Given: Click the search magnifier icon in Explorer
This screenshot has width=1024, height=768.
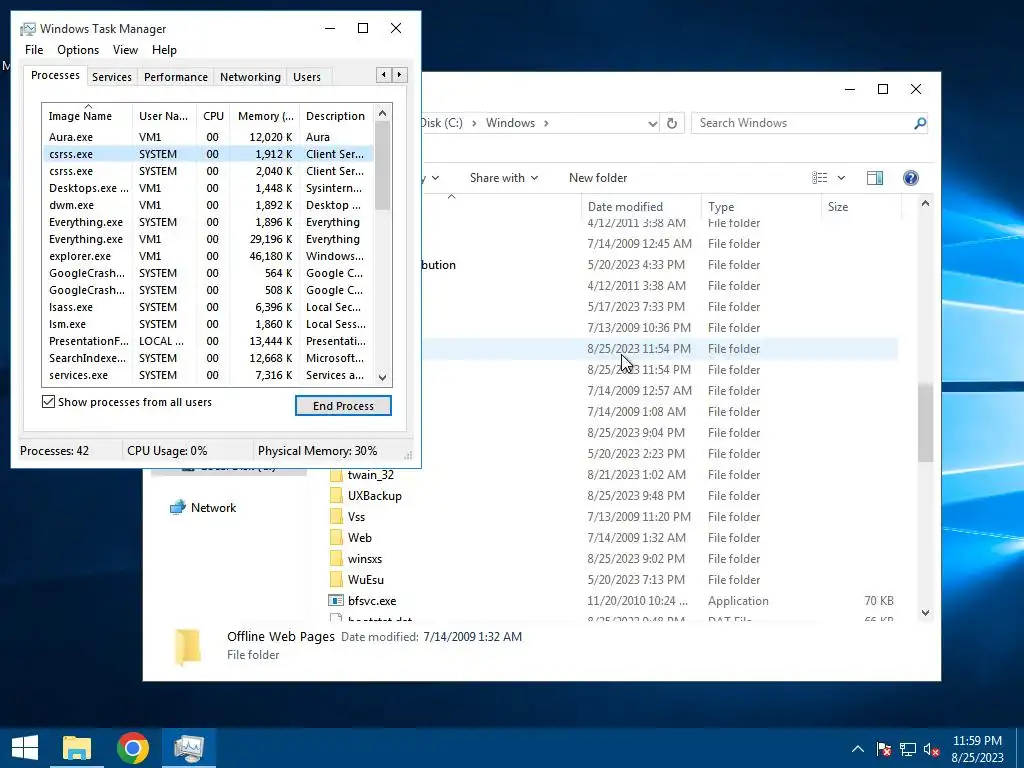Looking at the screenshot, I should click(x=920, y=123).
